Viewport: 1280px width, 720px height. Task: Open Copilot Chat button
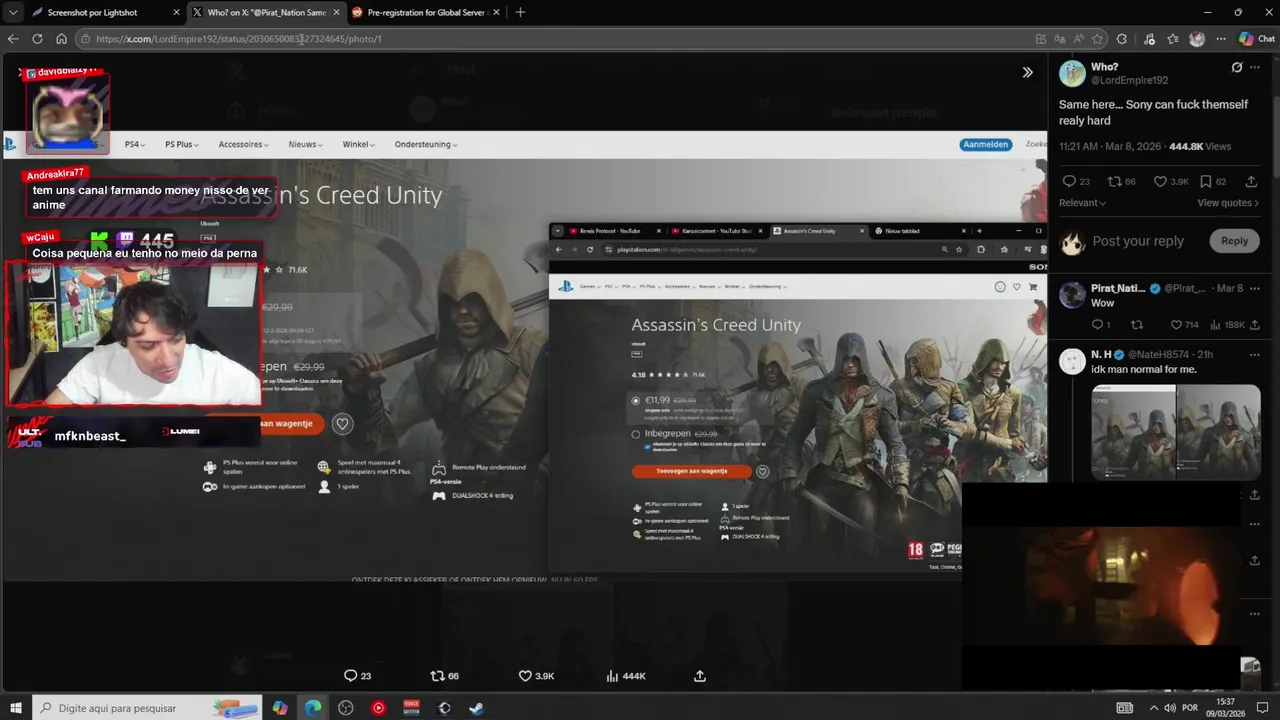1257,39
